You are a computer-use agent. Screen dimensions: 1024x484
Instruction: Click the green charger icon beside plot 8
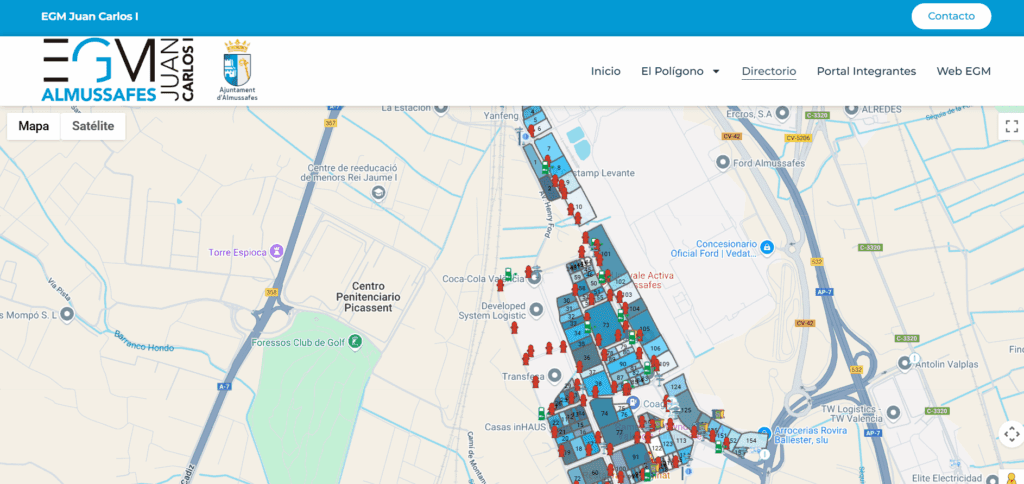[x=545, y=169]
